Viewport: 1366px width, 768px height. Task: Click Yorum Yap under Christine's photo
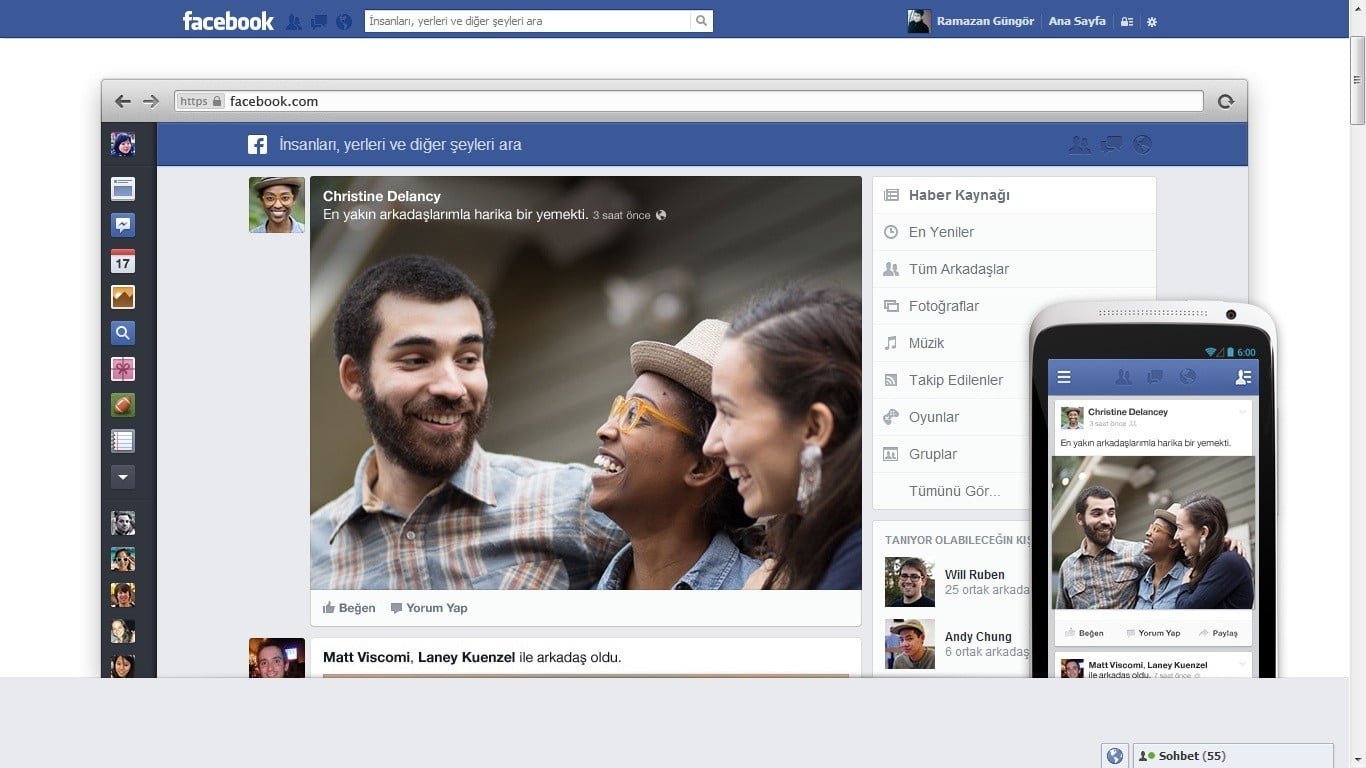[x=429, y=608]
